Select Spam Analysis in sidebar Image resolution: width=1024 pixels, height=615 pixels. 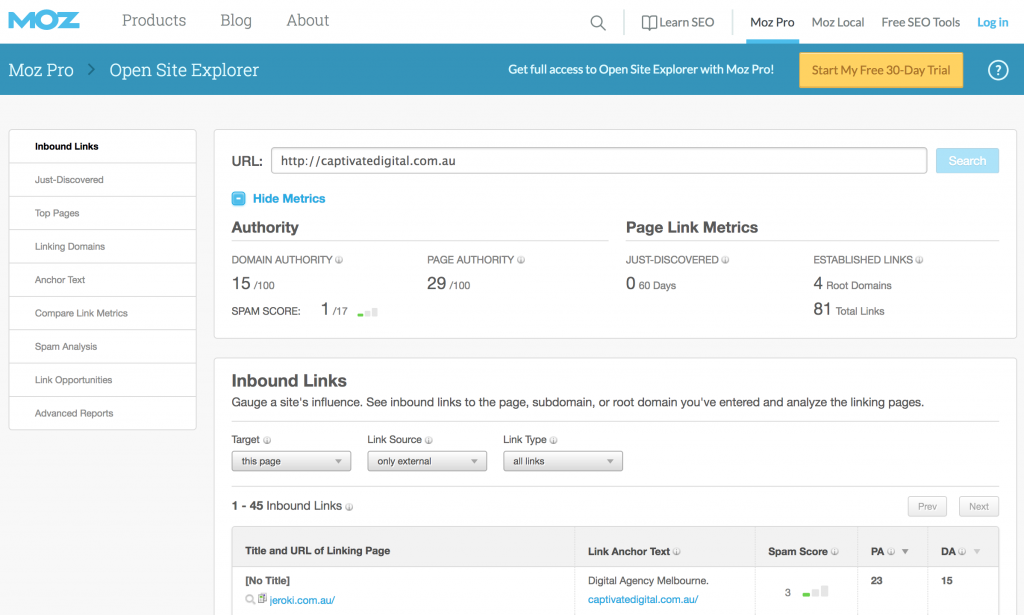[x=103, y=346]
